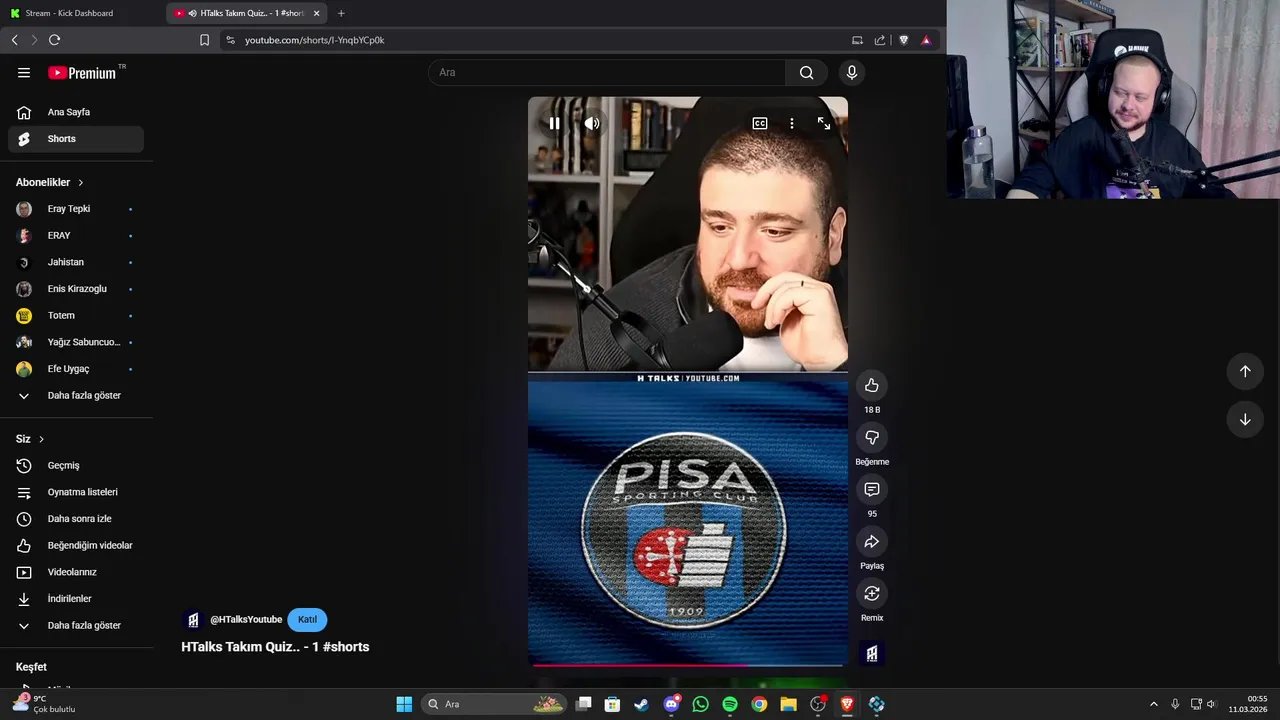Image resolution: width=1280 pixels, height=720 pixels.
Task: Open the comments panel with 95 comments
Action: [x=872, y=490]
